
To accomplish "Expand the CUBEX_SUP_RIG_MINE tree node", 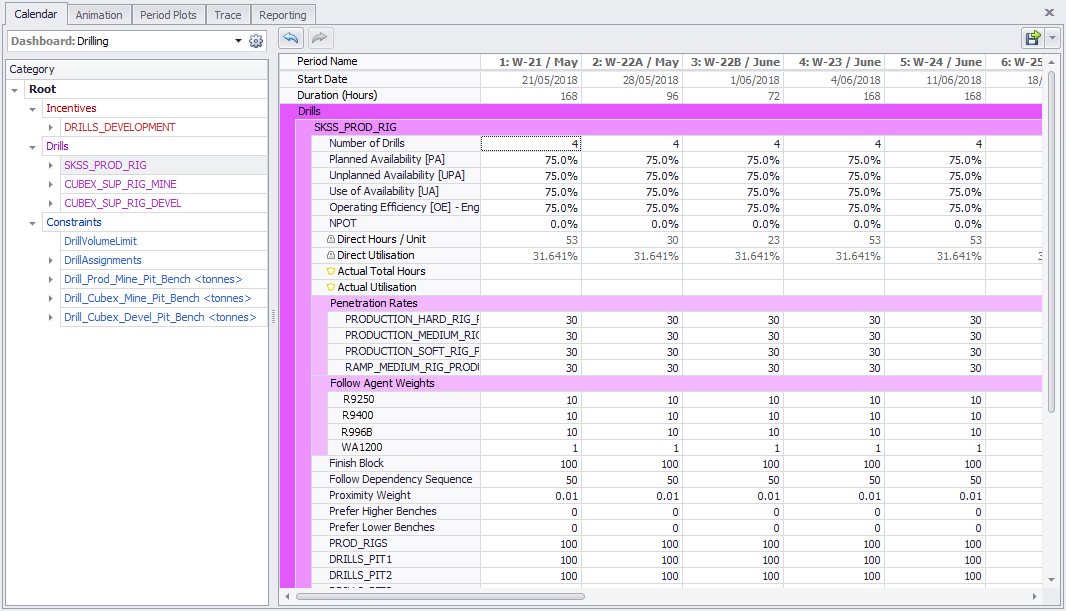I will 51,184.
